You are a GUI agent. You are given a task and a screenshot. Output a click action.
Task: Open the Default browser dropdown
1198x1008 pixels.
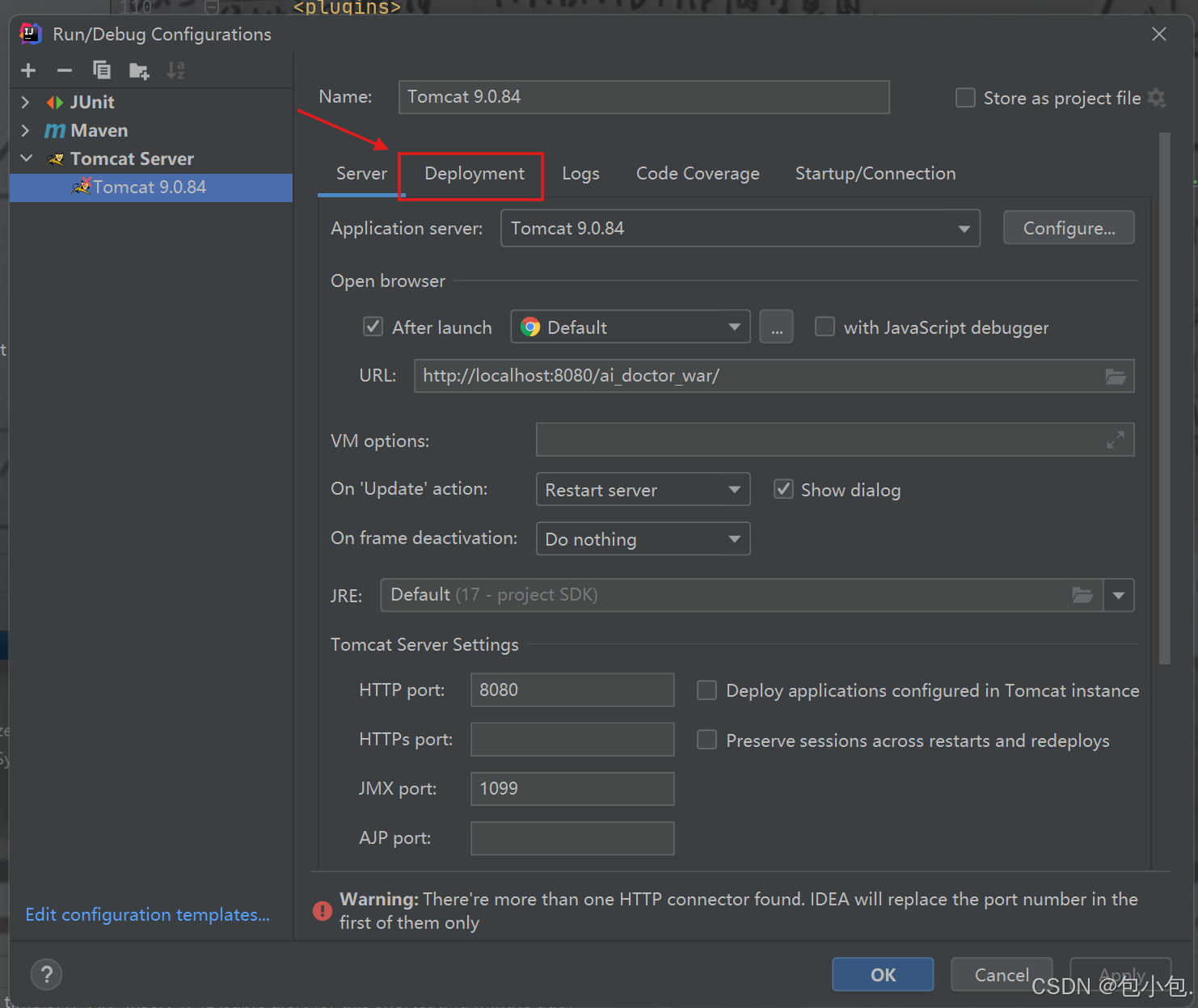631,327
